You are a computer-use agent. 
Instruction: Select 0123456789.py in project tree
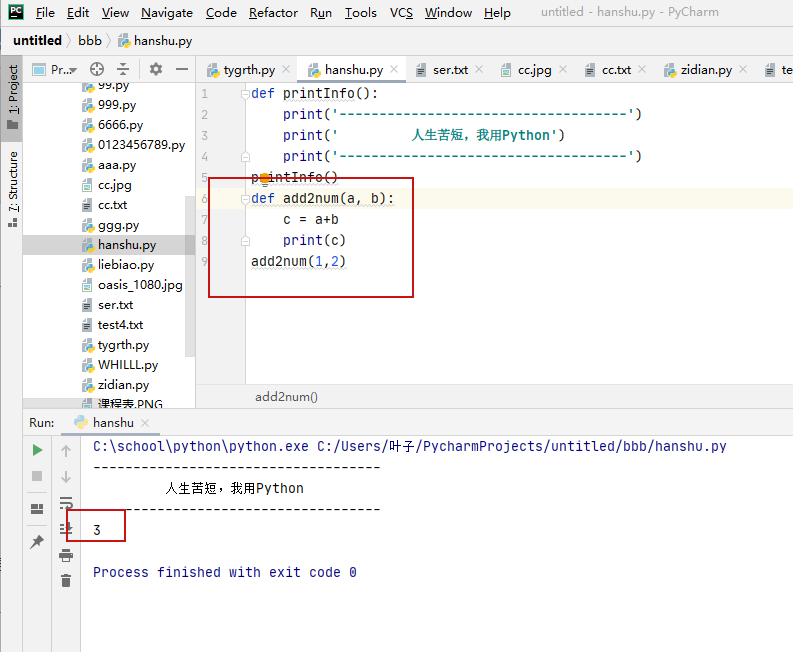click(x=134, y=145)
